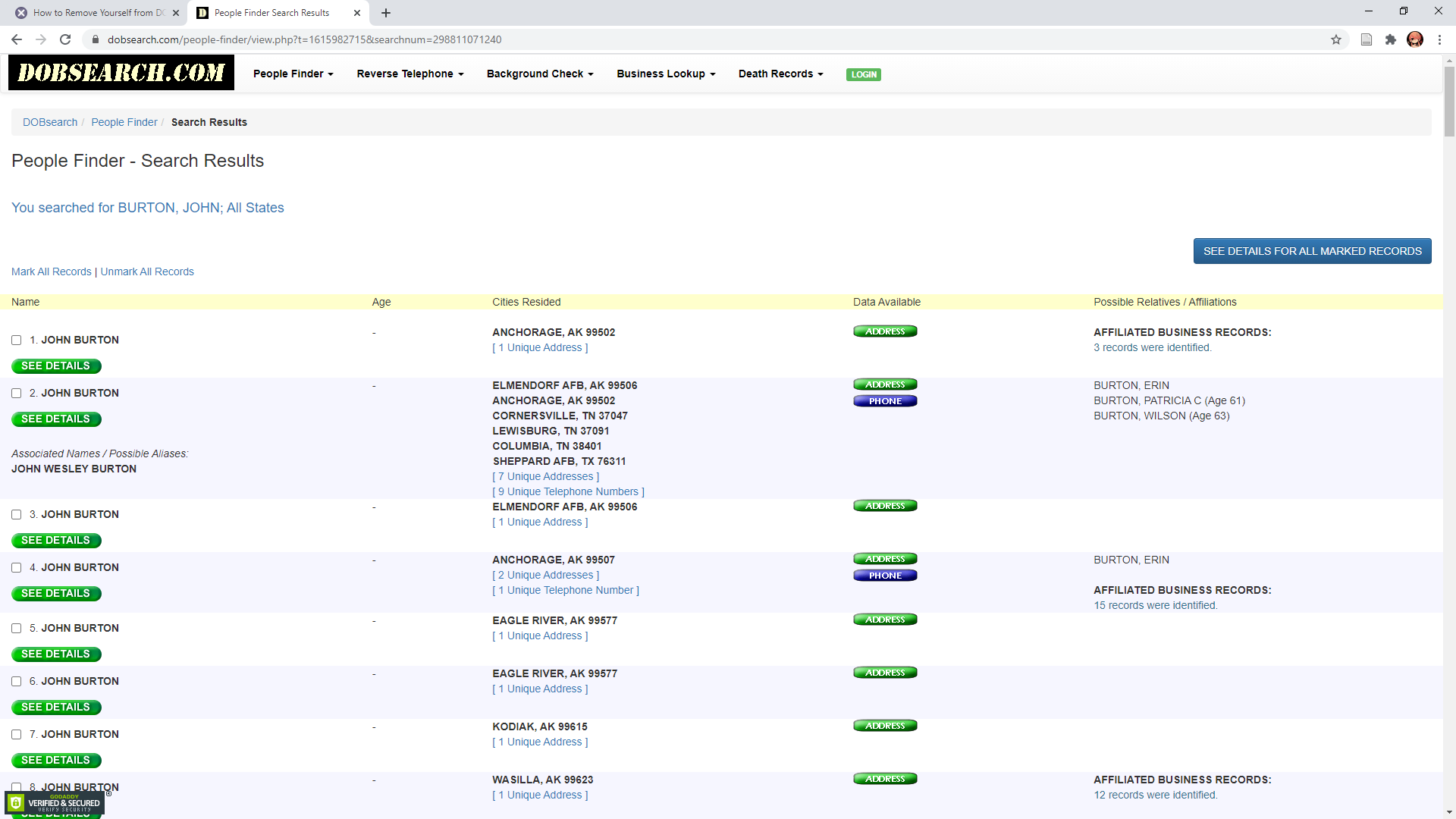The image size is (1456, 819).
Task: Open the Chrome three-dot menu
Action: click(1439, 39)
